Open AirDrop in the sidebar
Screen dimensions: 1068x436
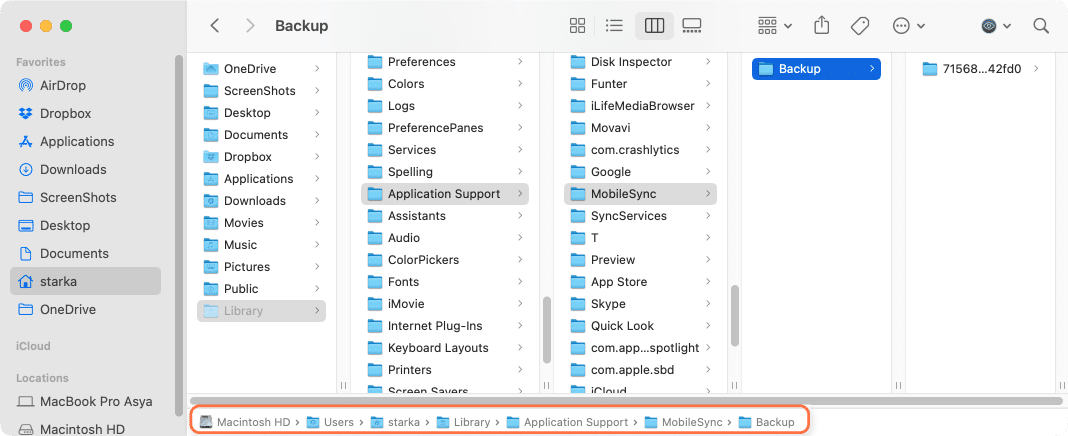[85, 86]
